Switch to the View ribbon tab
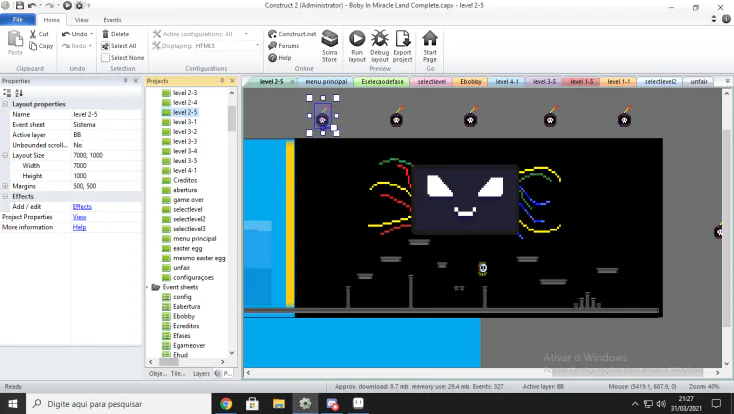This screenshot has height=414, width=734. coord(81,20)
